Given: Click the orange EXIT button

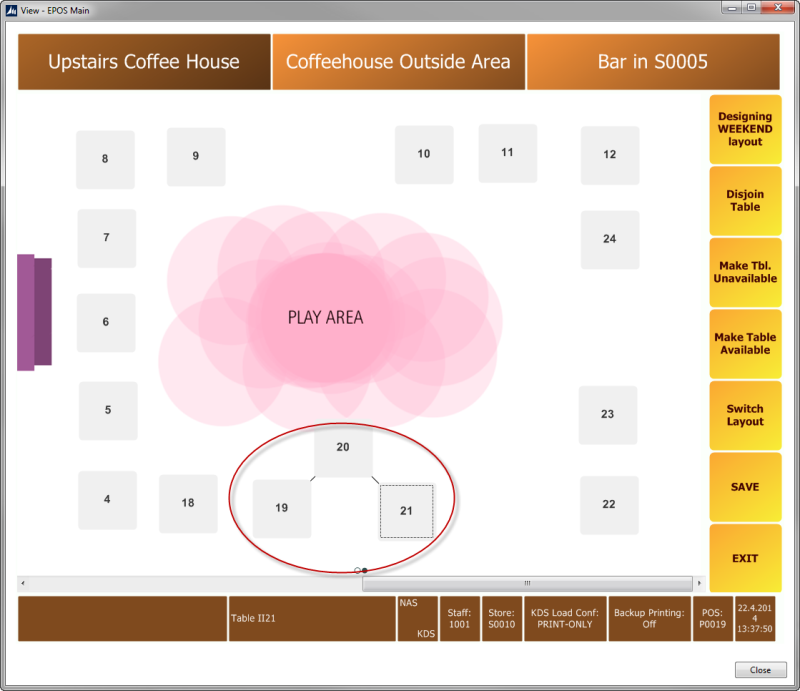Looking at the screenshot, I should point(745,558).
